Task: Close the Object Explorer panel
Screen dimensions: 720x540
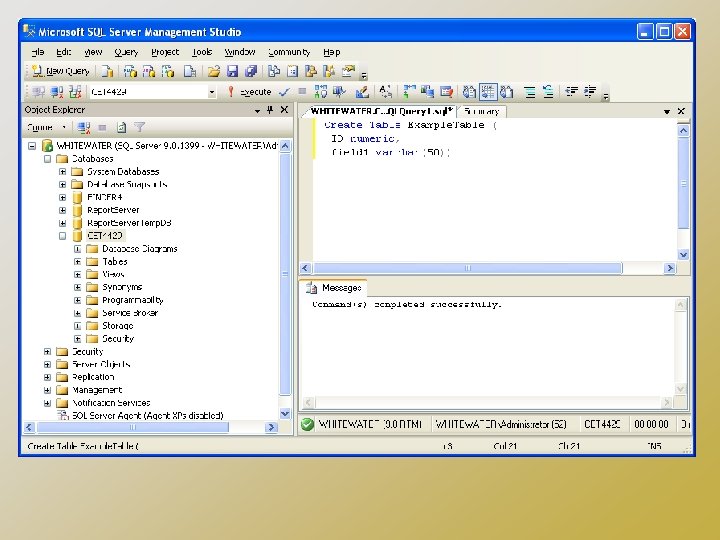Action: tap(284, 110)
